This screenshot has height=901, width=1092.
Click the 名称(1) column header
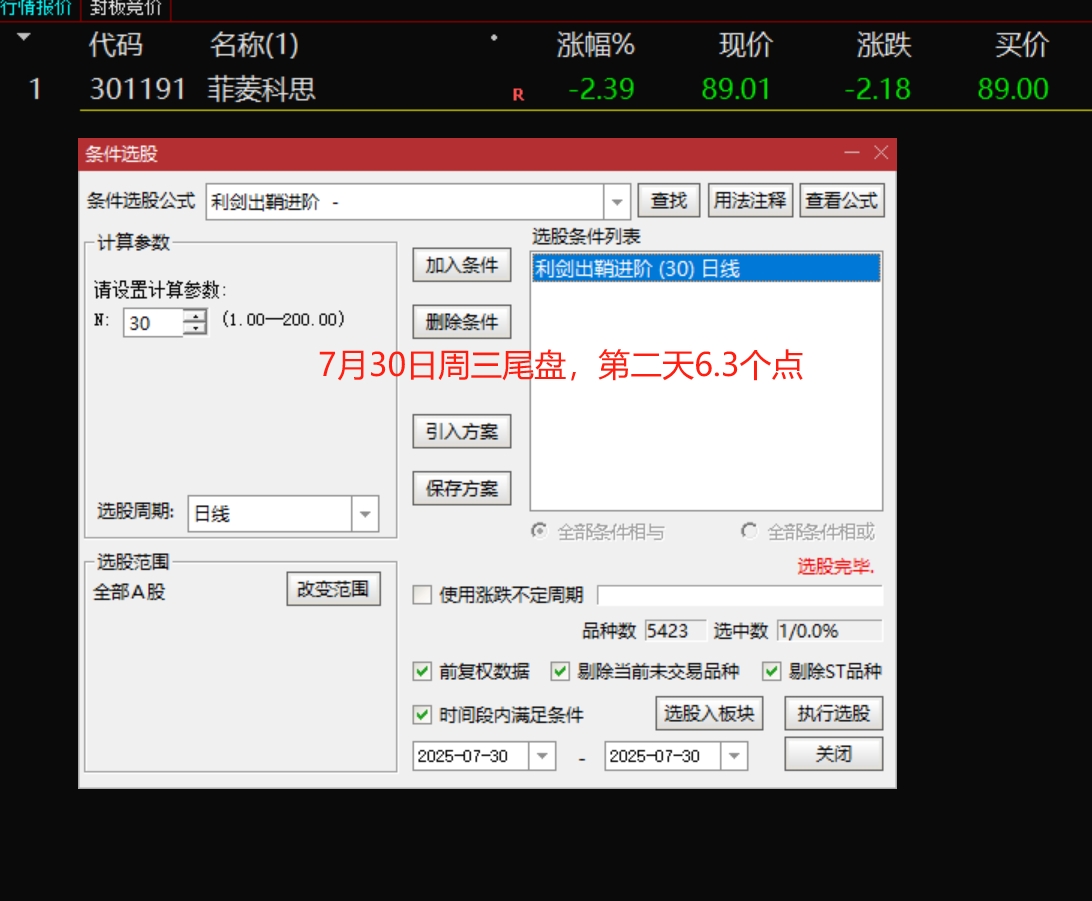254,45
